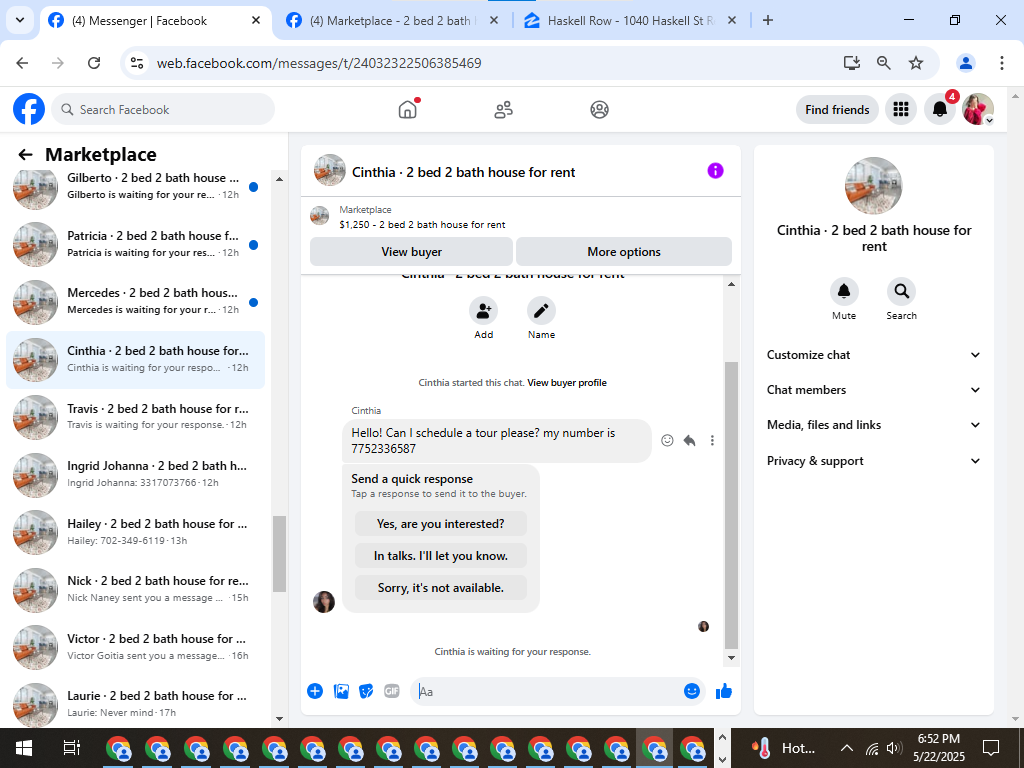Send "Sorry, it's not available." response
1024x768 pixels.
pyautogui.click(x=441, y=588)
